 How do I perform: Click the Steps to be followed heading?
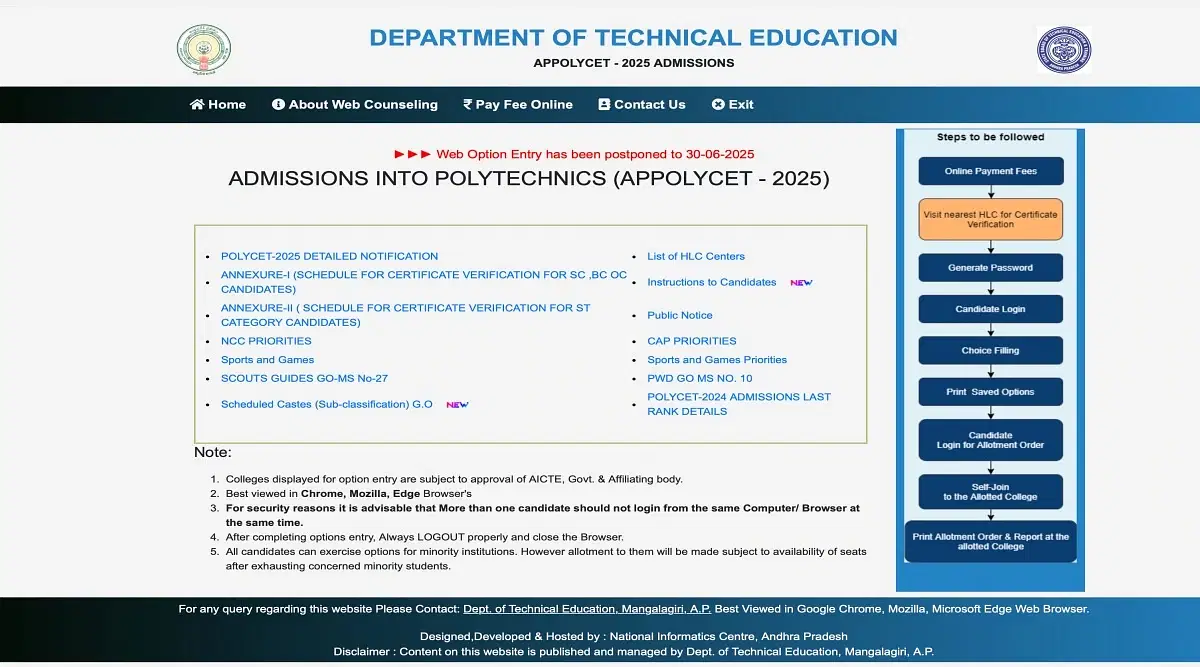point(990,137)
